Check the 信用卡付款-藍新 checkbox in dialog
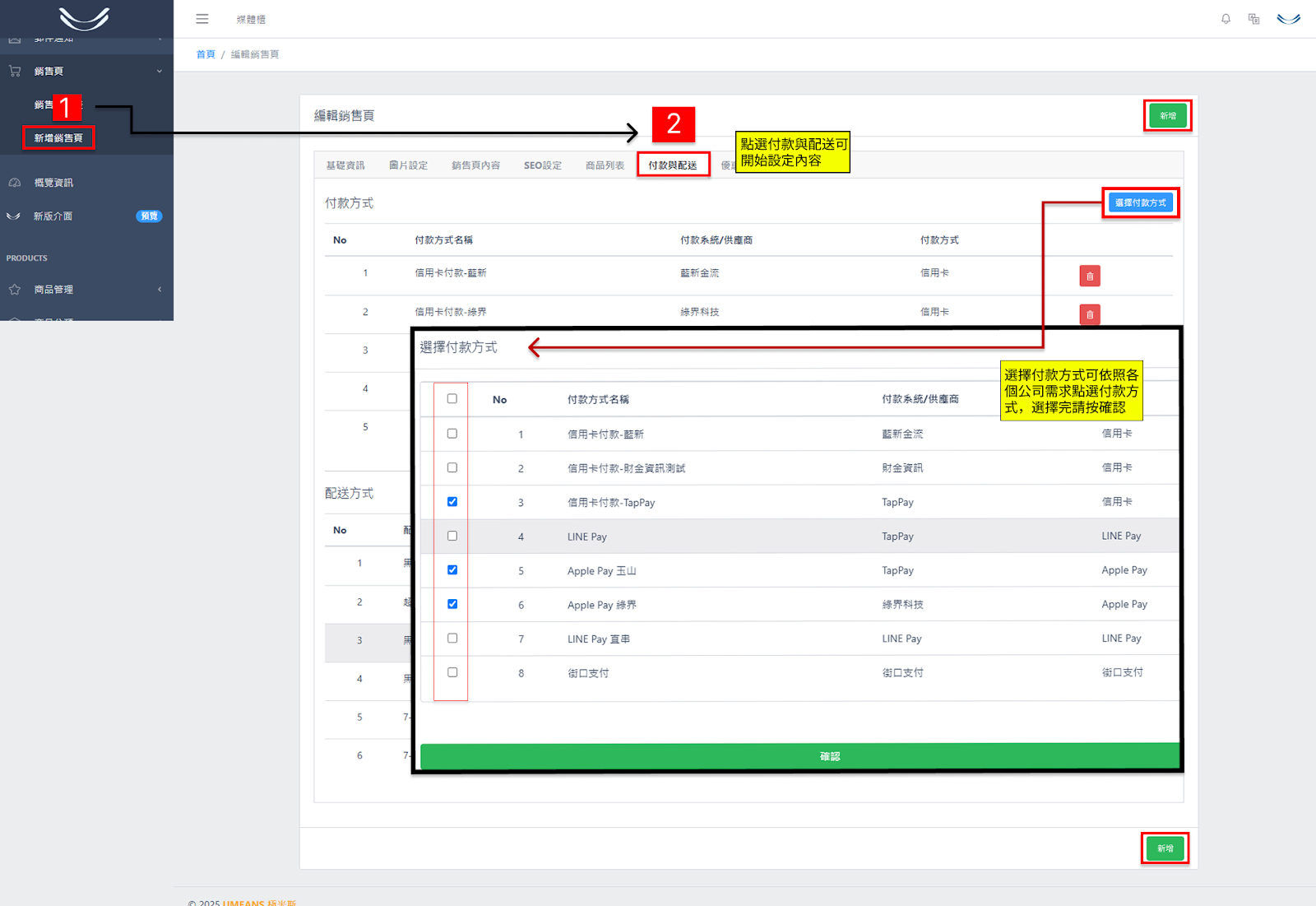This screenshot has width=1316, height=906. 452,433
